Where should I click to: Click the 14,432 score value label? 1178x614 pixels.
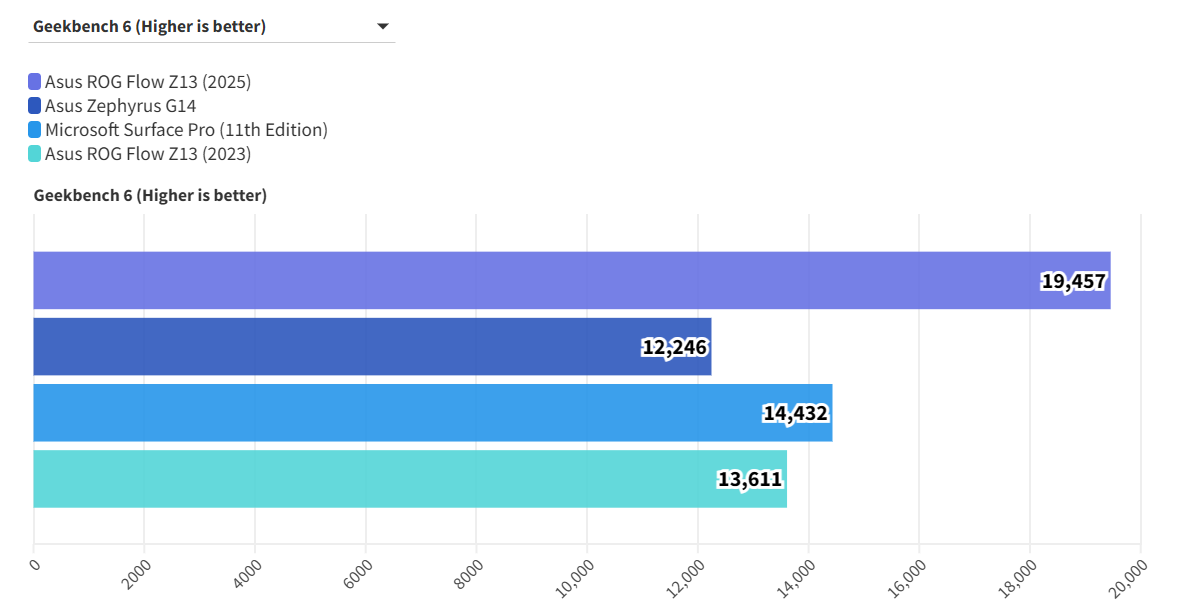coord(795,414)
